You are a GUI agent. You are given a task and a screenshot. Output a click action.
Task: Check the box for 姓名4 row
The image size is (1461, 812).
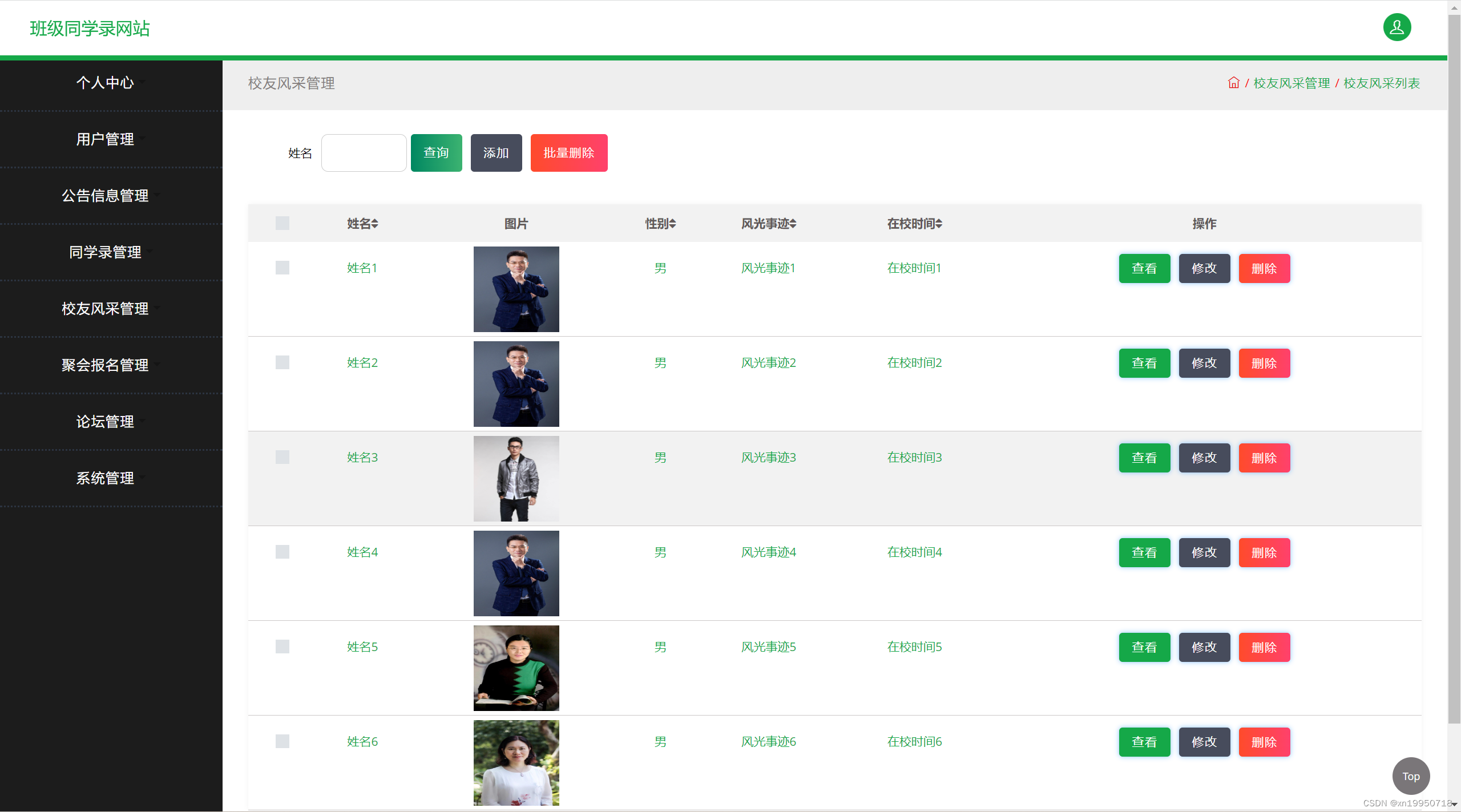pyautogui.click(x=282, y=552)
